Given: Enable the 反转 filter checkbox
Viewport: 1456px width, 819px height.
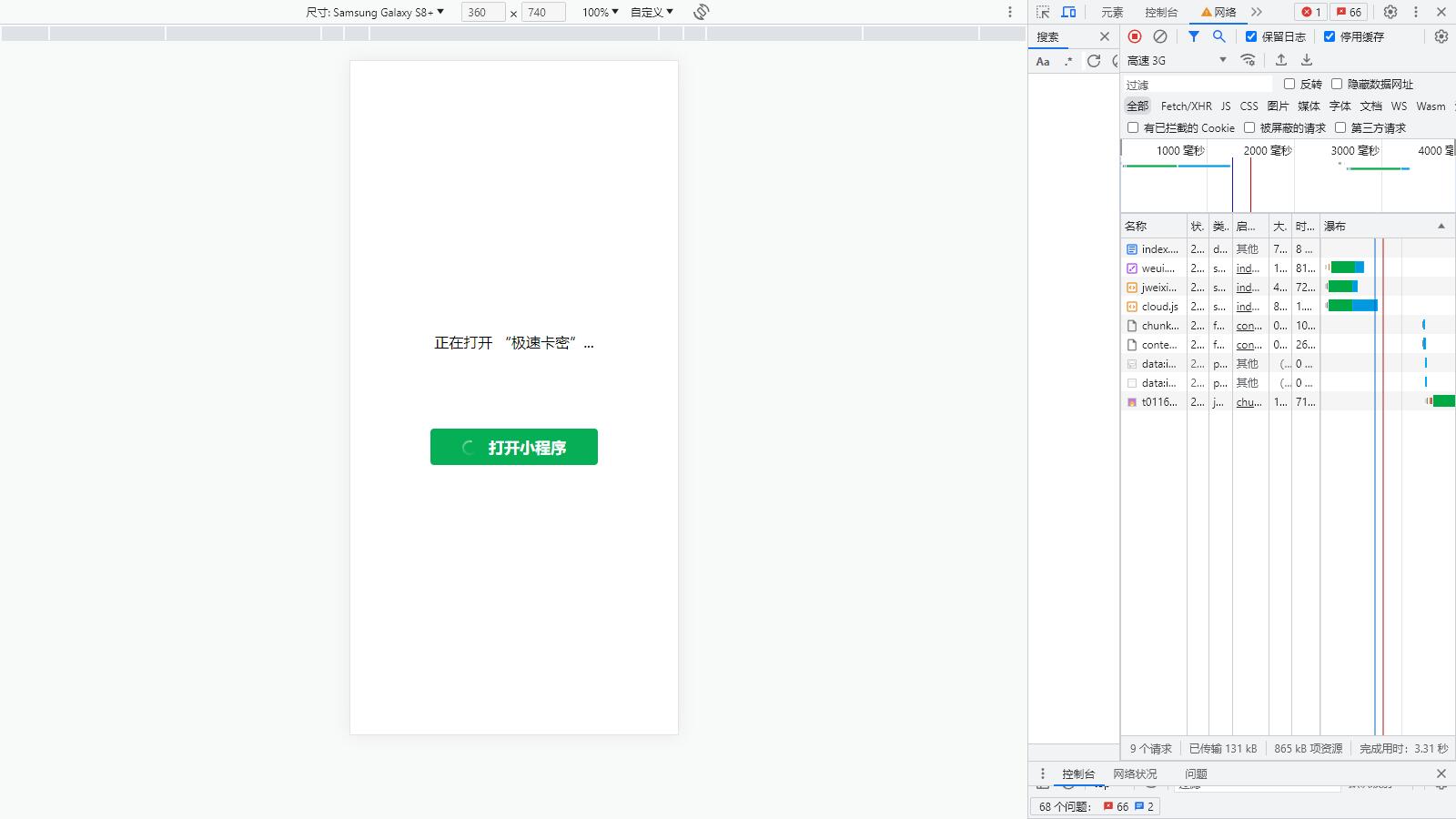Looking at the screenshot, I should tap(1289, 83).
